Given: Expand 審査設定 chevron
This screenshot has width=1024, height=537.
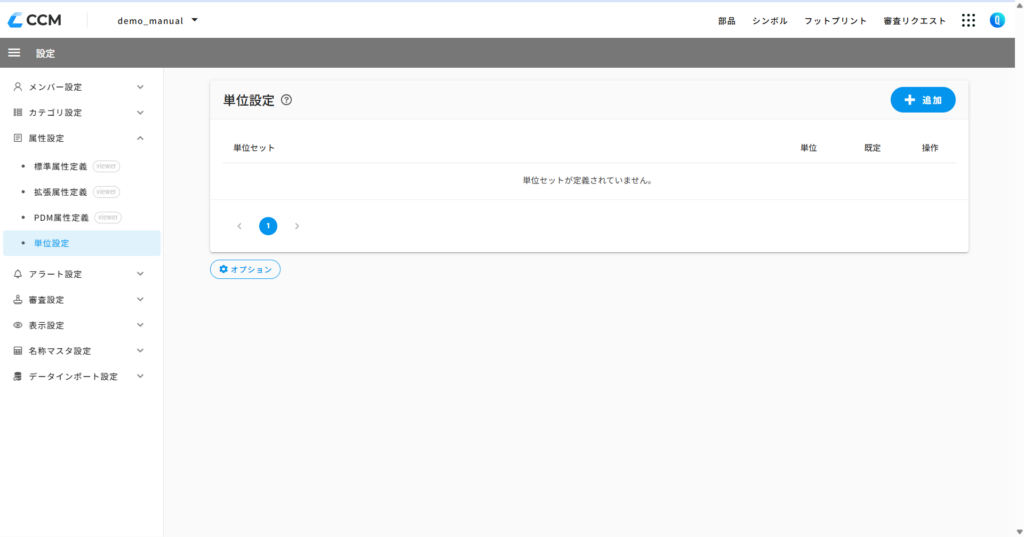Looking at the screenshot, I should 140,299.
